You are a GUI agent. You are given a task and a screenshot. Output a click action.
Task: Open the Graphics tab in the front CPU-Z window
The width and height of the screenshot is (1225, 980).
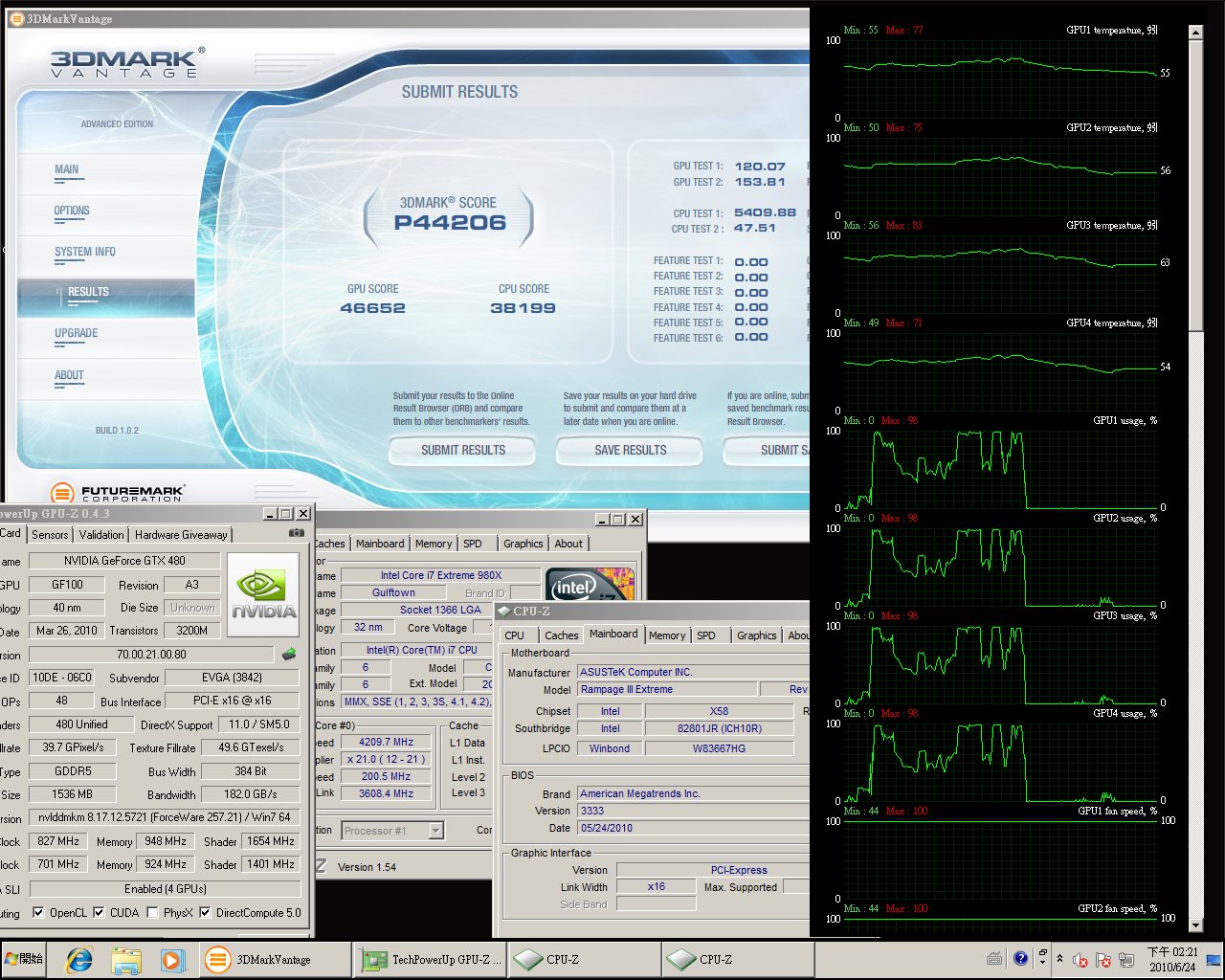pos(757,635)
